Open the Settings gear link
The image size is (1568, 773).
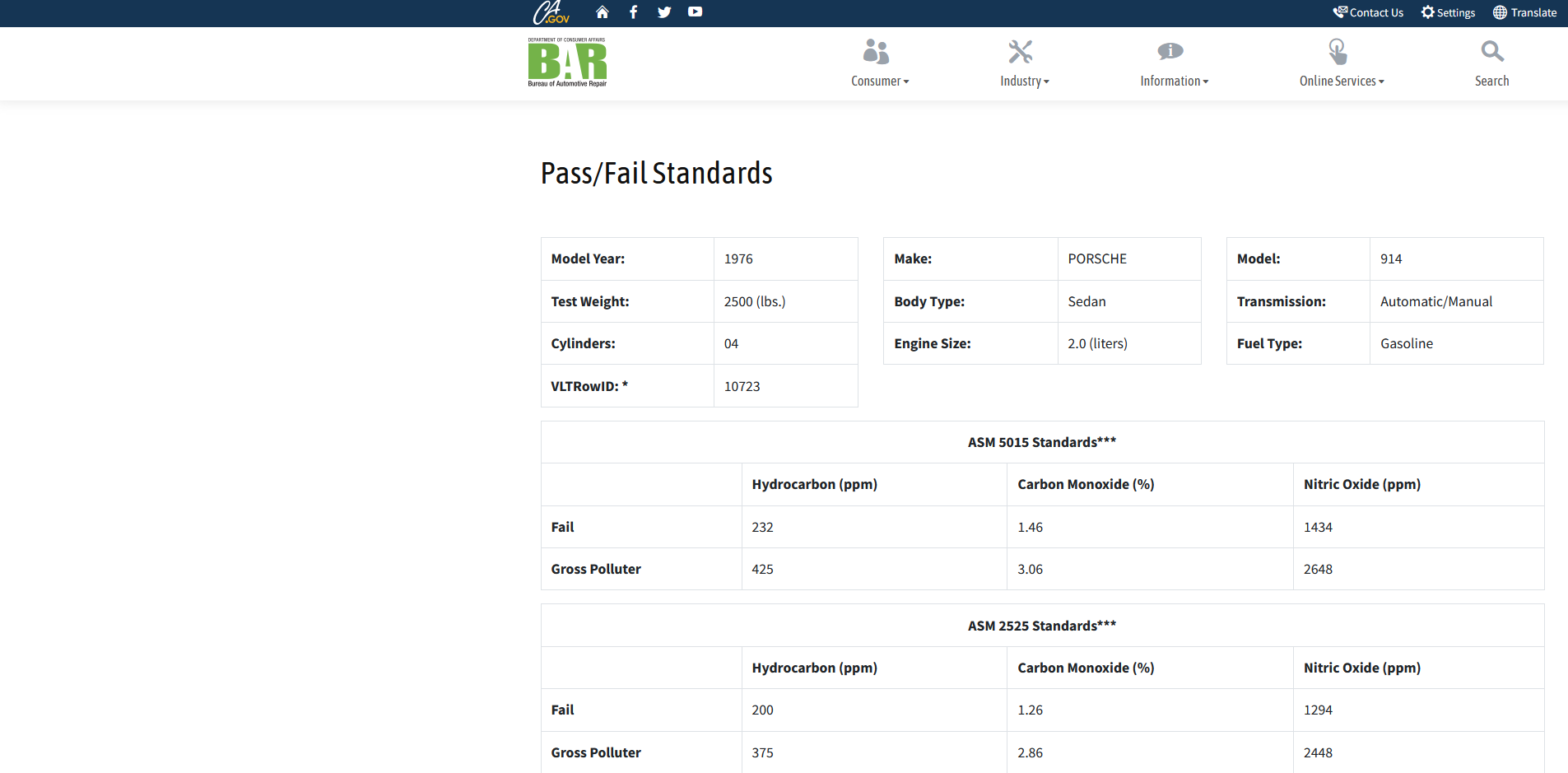point(1448,12)
